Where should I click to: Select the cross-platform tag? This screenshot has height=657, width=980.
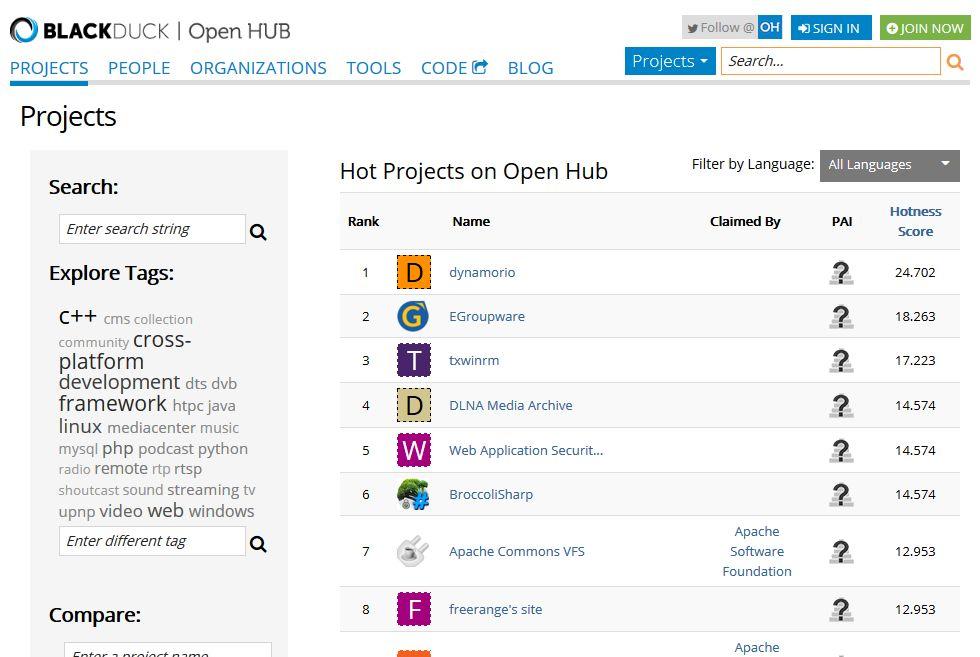point(125,351)
